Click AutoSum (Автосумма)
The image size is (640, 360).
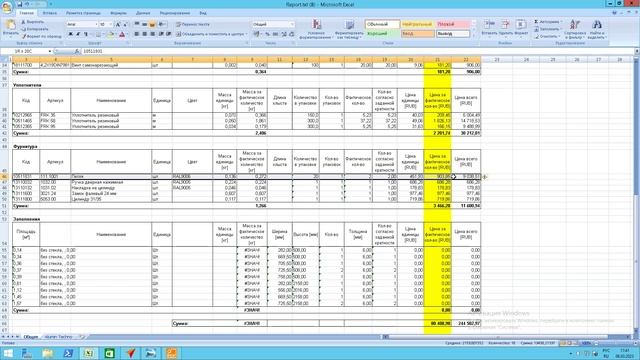[548, 22]
